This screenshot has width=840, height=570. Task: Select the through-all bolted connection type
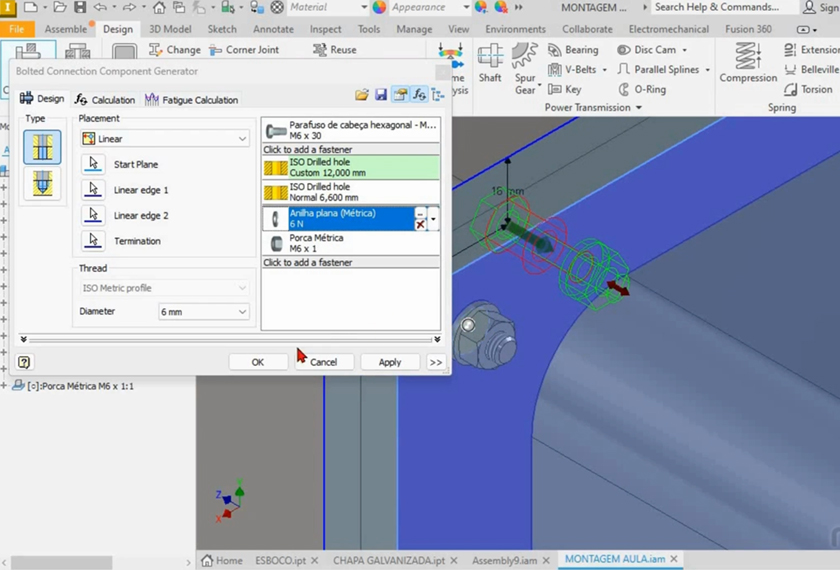(x=42, y=147)
